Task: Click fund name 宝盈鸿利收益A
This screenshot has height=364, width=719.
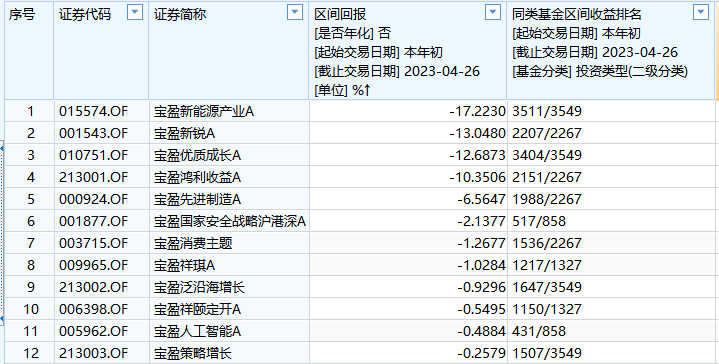Action: 198,177
